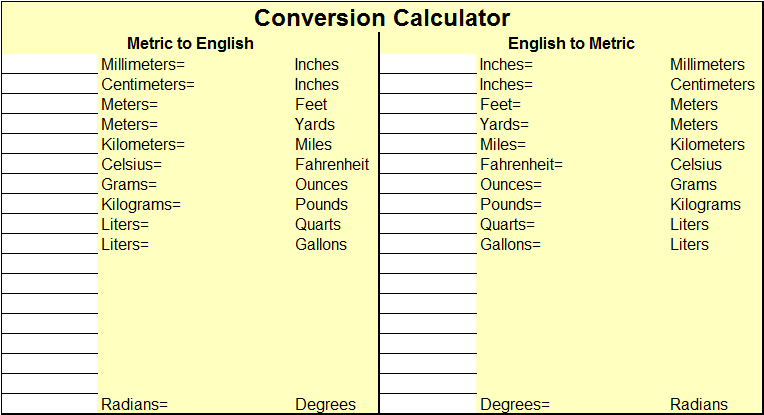This screenshot has width=764, height=415.
Task: Select the Inches to Millimeters input cell
Action: click(x=428, y=64)
